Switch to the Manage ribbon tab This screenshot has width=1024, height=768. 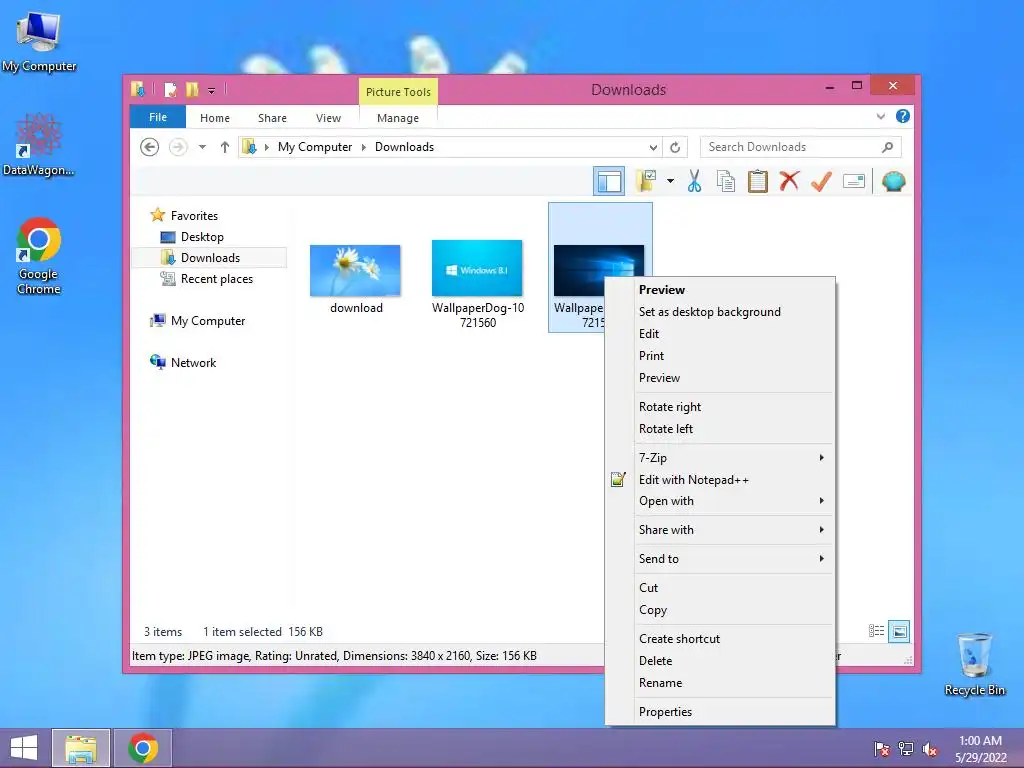[x=398, y=118]
